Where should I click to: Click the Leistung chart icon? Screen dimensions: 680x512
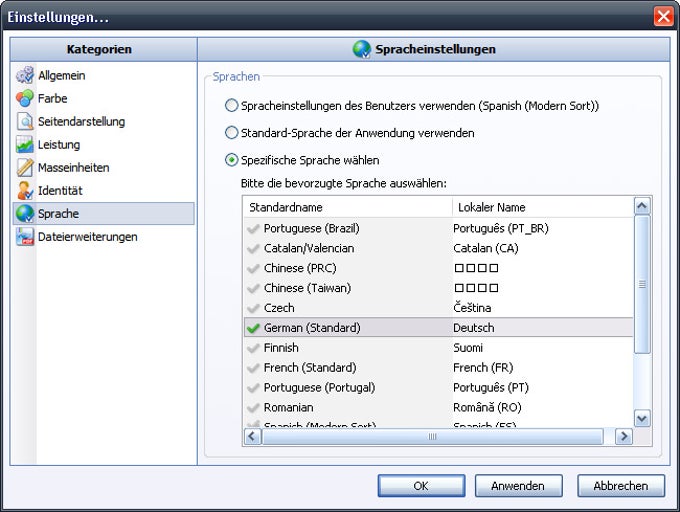tap(25, 144)
